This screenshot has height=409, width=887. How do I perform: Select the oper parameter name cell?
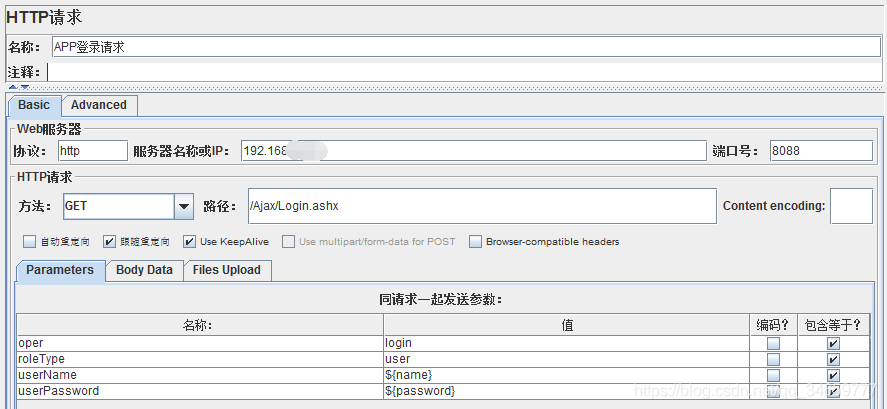tap(200, 343)
